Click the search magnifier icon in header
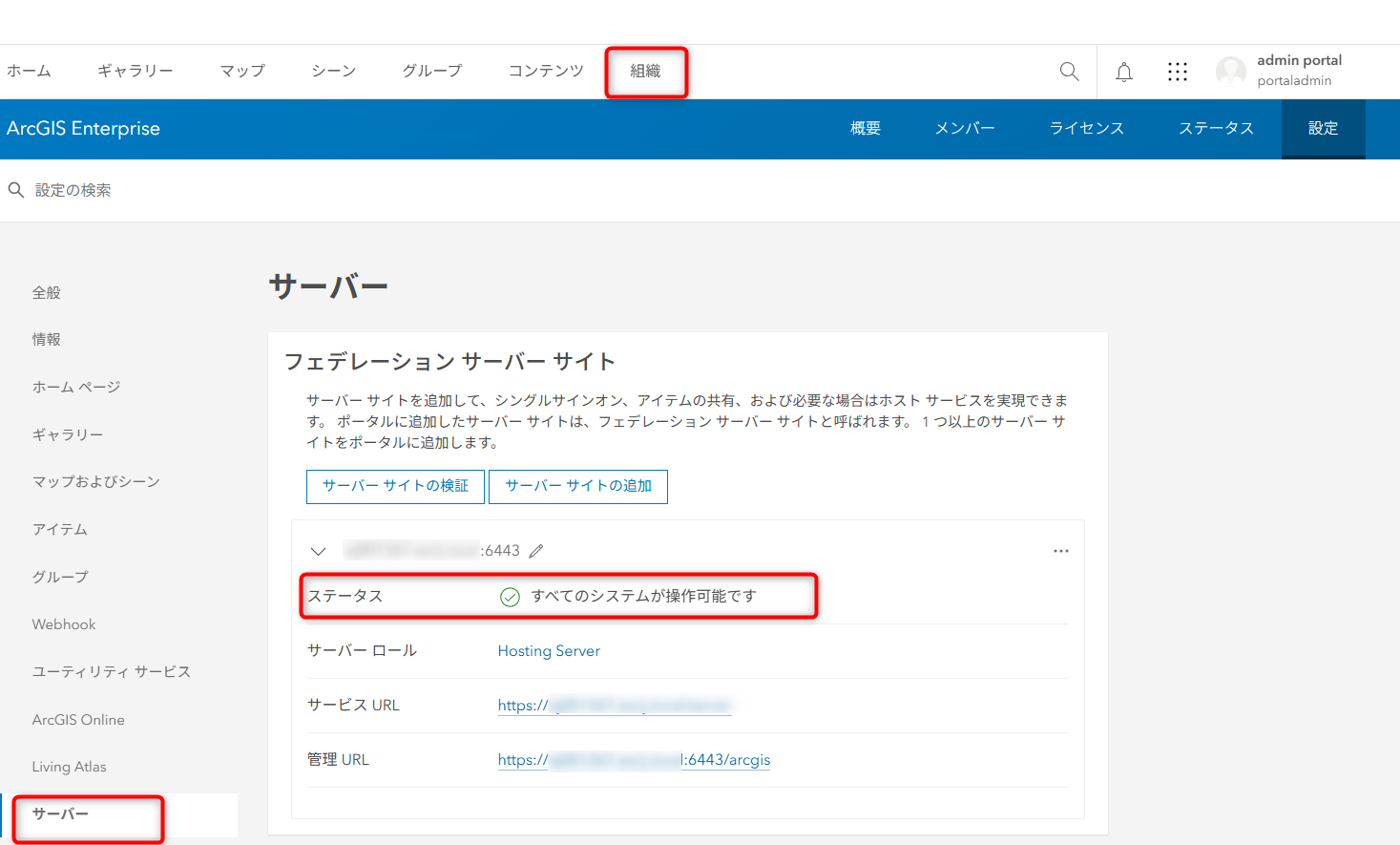 click(1069, 72)
